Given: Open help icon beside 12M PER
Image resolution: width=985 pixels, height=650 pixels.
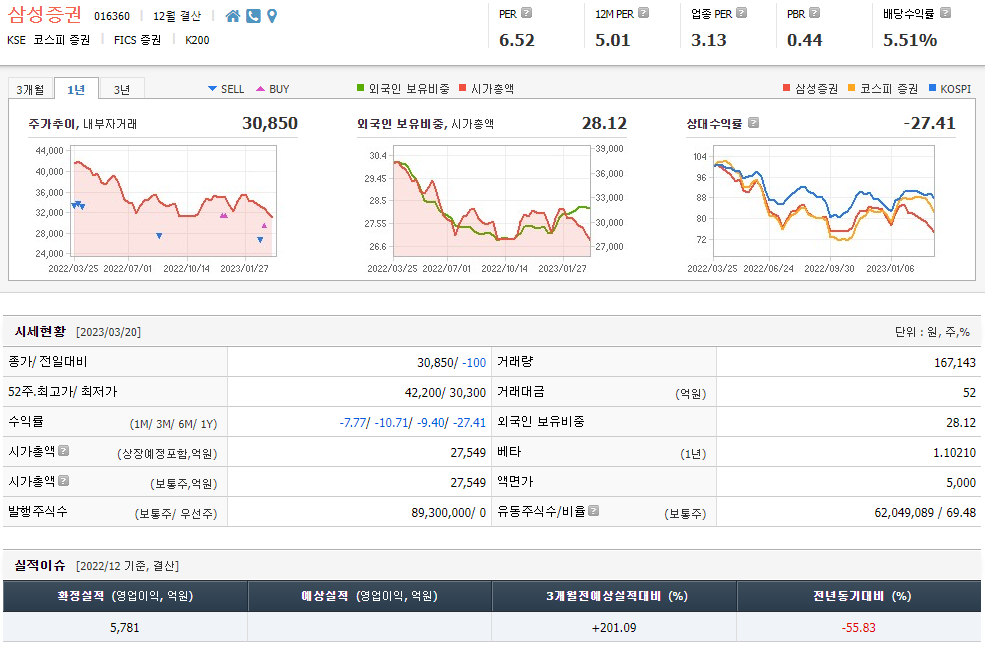Looking at the screenshot, I should (643, 13).
